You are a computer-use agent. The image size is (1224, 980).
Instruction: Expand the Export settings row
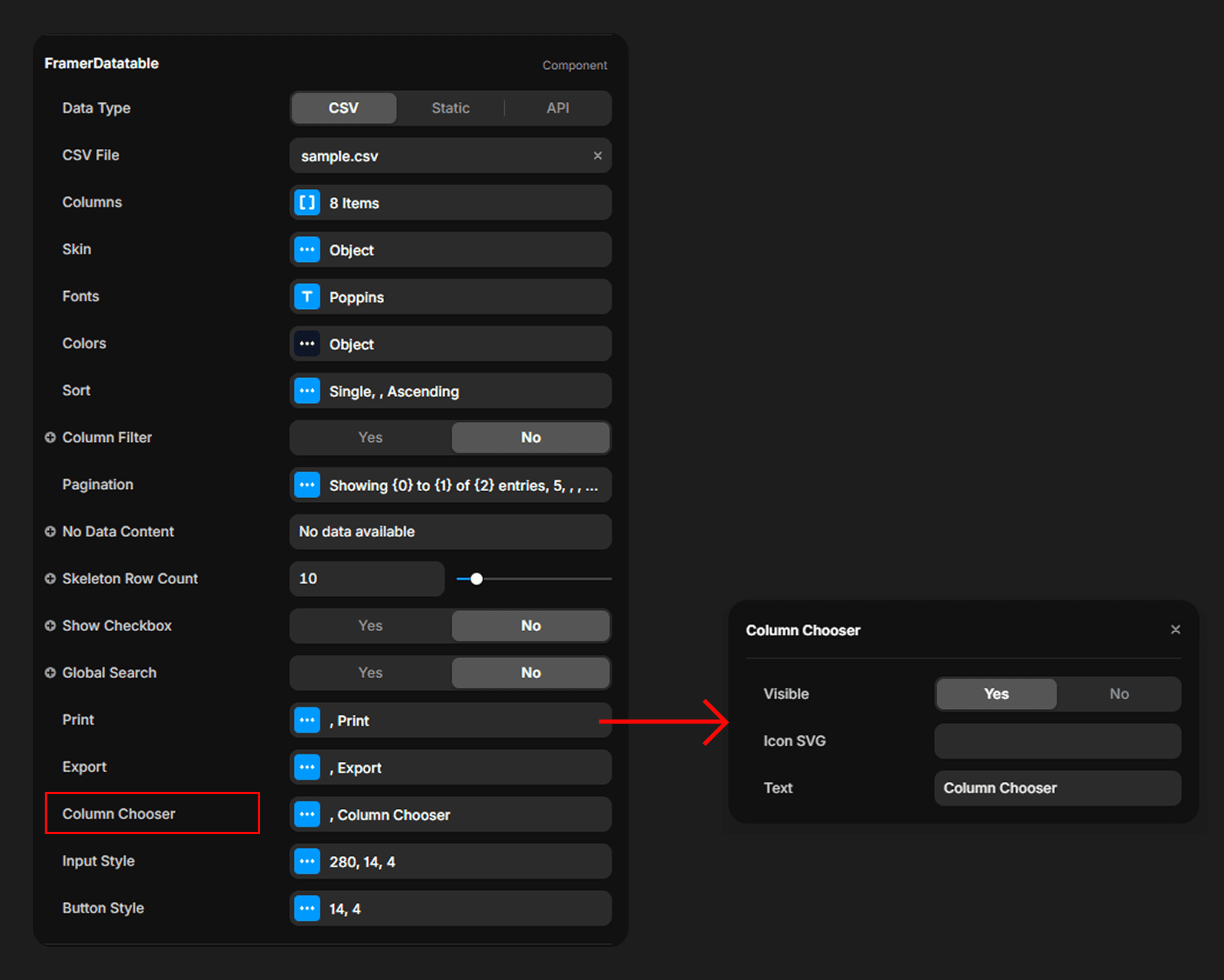[450, 768]
